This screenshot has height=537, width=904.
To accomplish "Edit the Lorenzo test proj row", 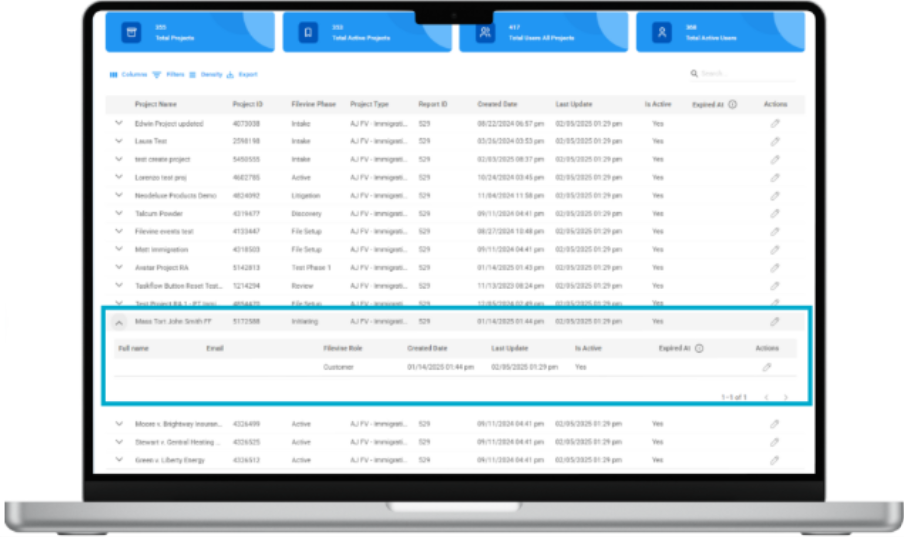I will click(775, 178).
